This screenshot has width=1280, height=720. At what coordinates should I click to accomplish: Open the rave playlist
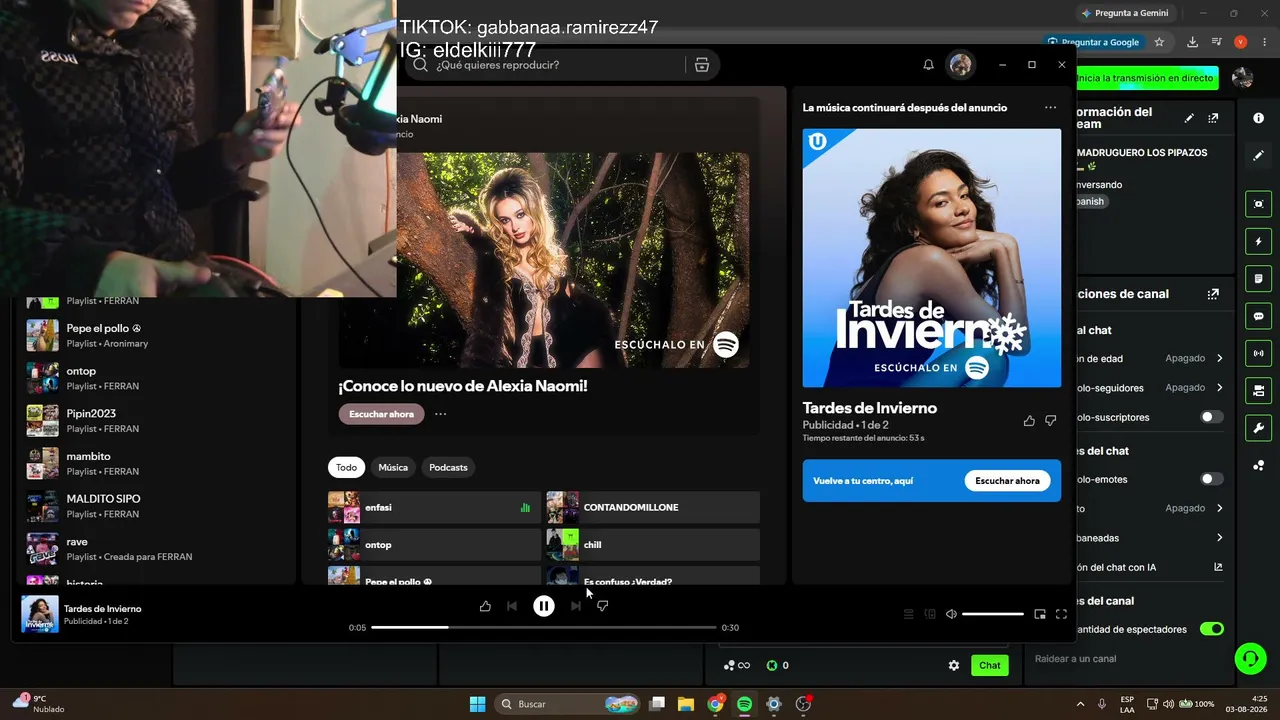[x=155, y=548]
